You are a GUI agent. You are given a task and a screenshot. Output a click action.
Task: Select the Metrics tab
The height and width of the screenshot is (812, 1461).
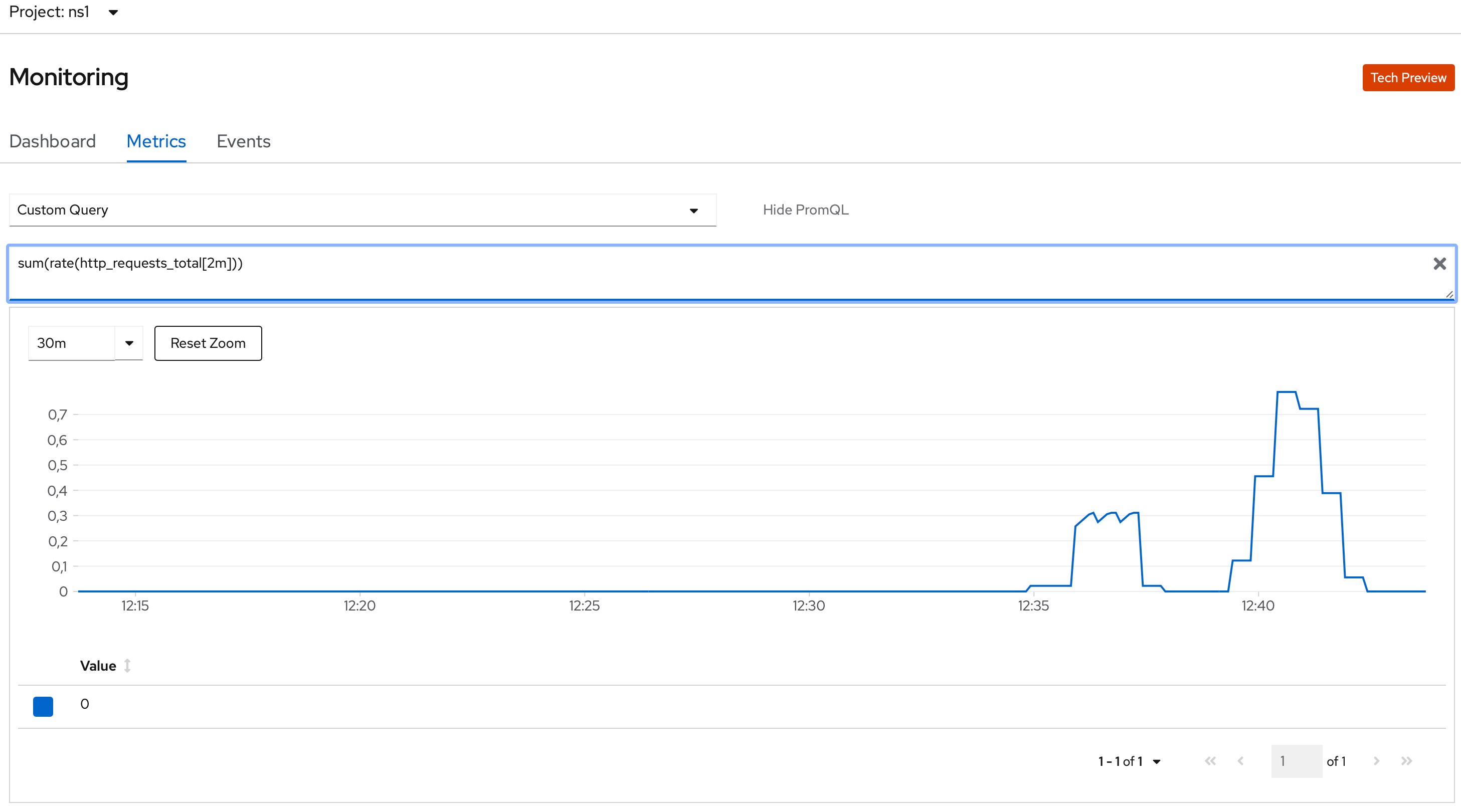coord(156,141)
